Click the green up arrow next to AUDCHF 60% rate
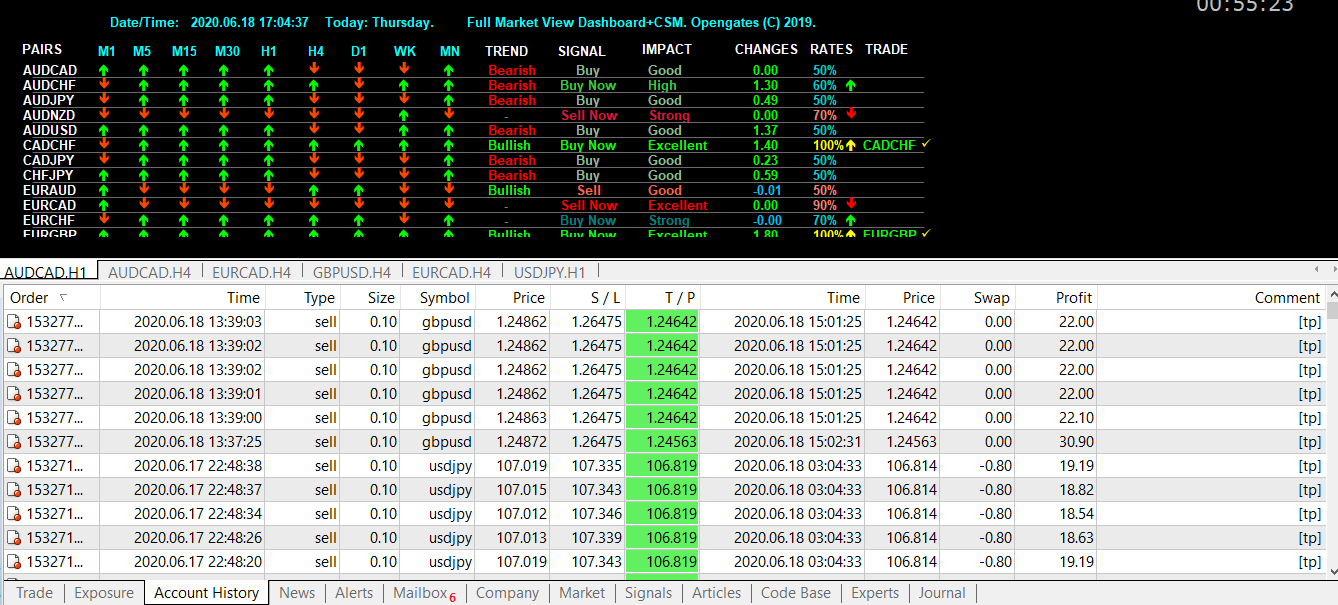This screenshot has height=605, width=1338. [x=851, y=85]
